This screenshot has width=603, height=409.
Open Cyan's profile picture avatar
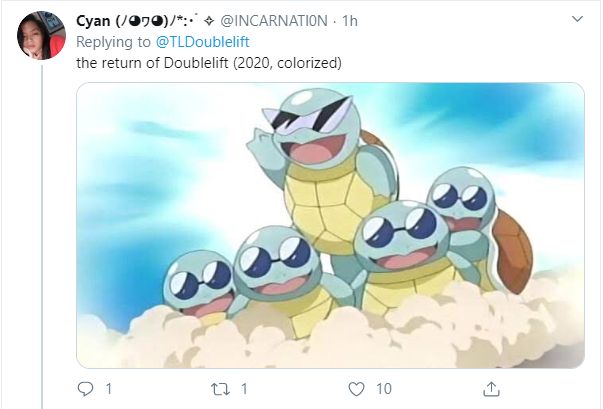point(41,37)
